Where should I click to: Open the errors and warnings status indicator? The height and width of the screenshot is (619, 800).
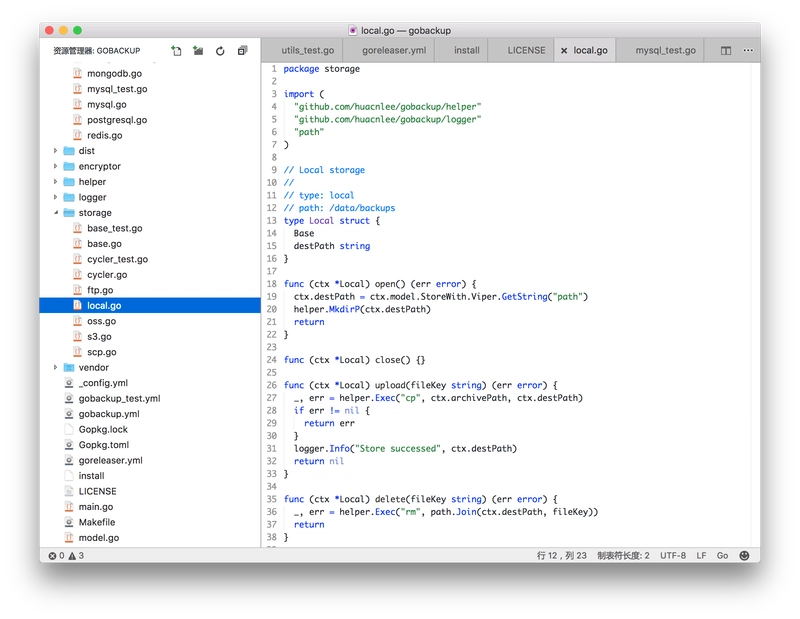pyautogui.click(x=66, y=555)
